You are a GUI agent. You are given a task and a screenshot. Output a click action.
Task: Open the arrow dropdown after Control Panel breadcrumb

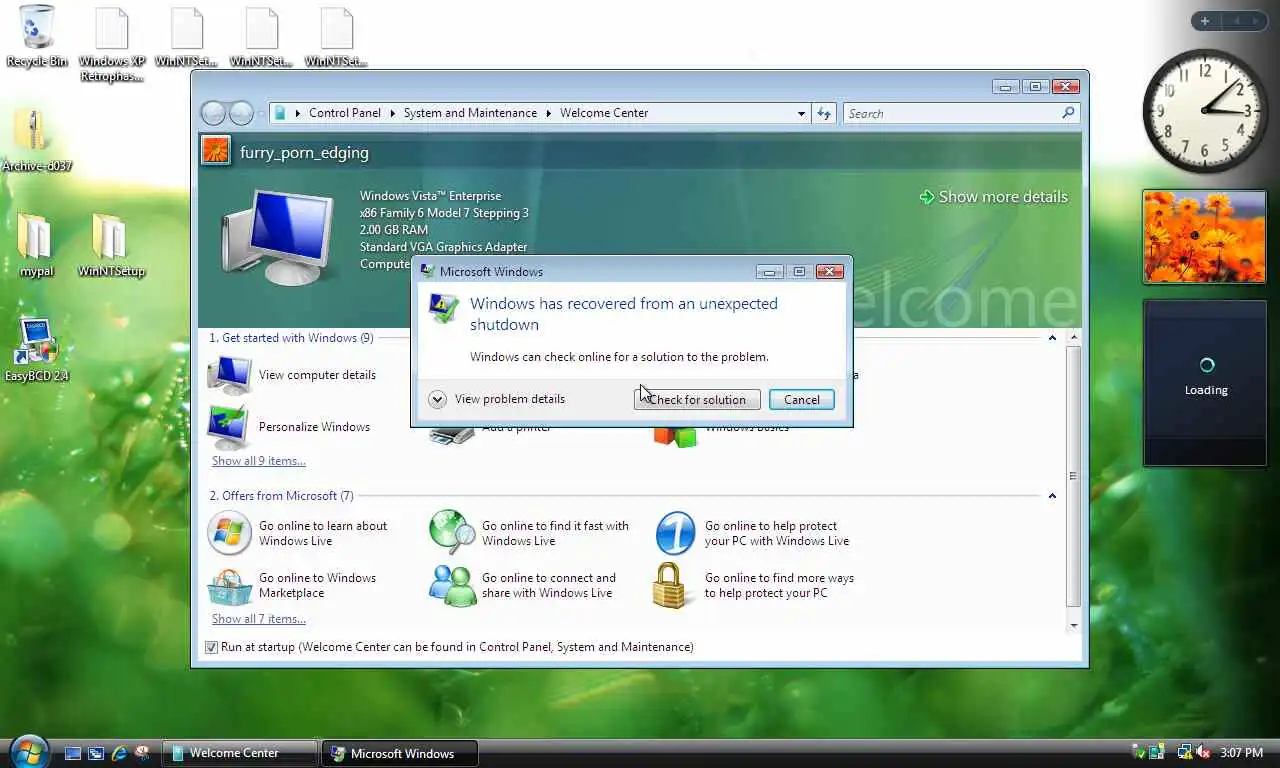(393, 113)
